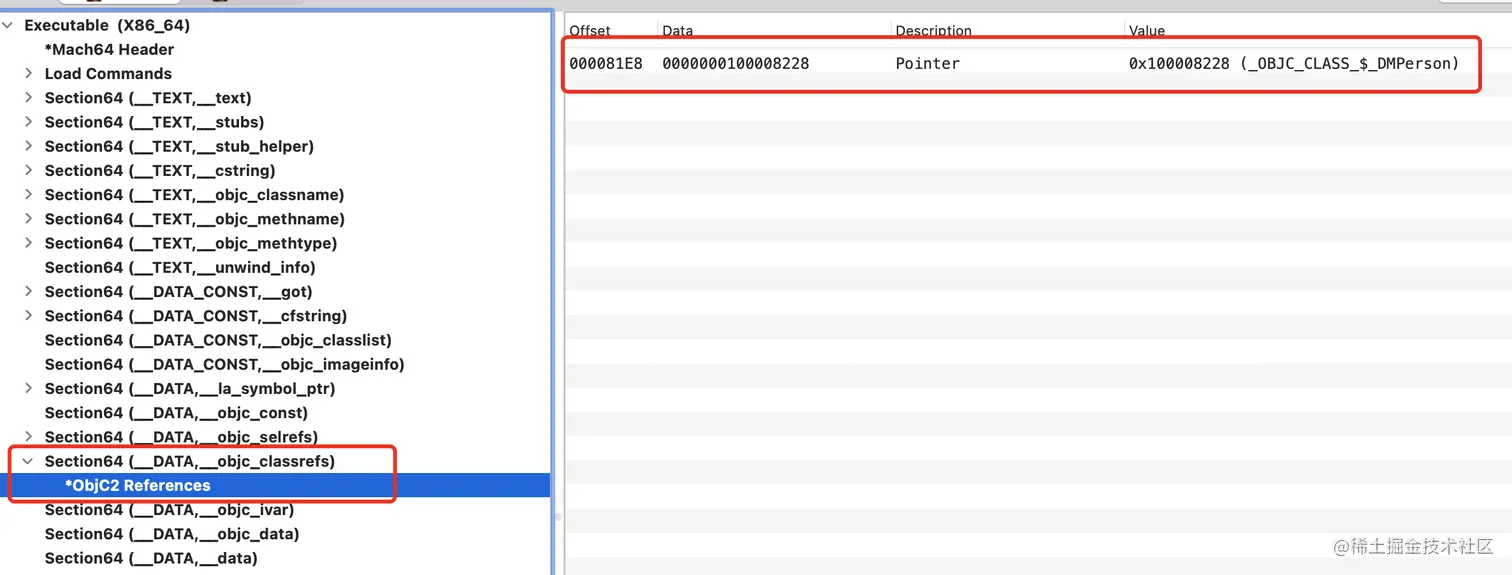
Task: Expand Section64 (__TEXT,__stubs) chevron
Action: (x=29, y=122)
